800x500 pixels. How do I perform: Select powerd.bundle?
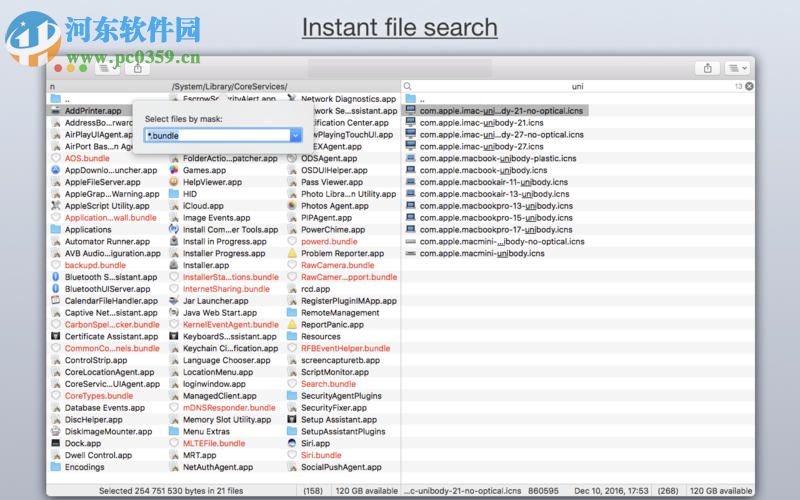click(x=329, y=241)
